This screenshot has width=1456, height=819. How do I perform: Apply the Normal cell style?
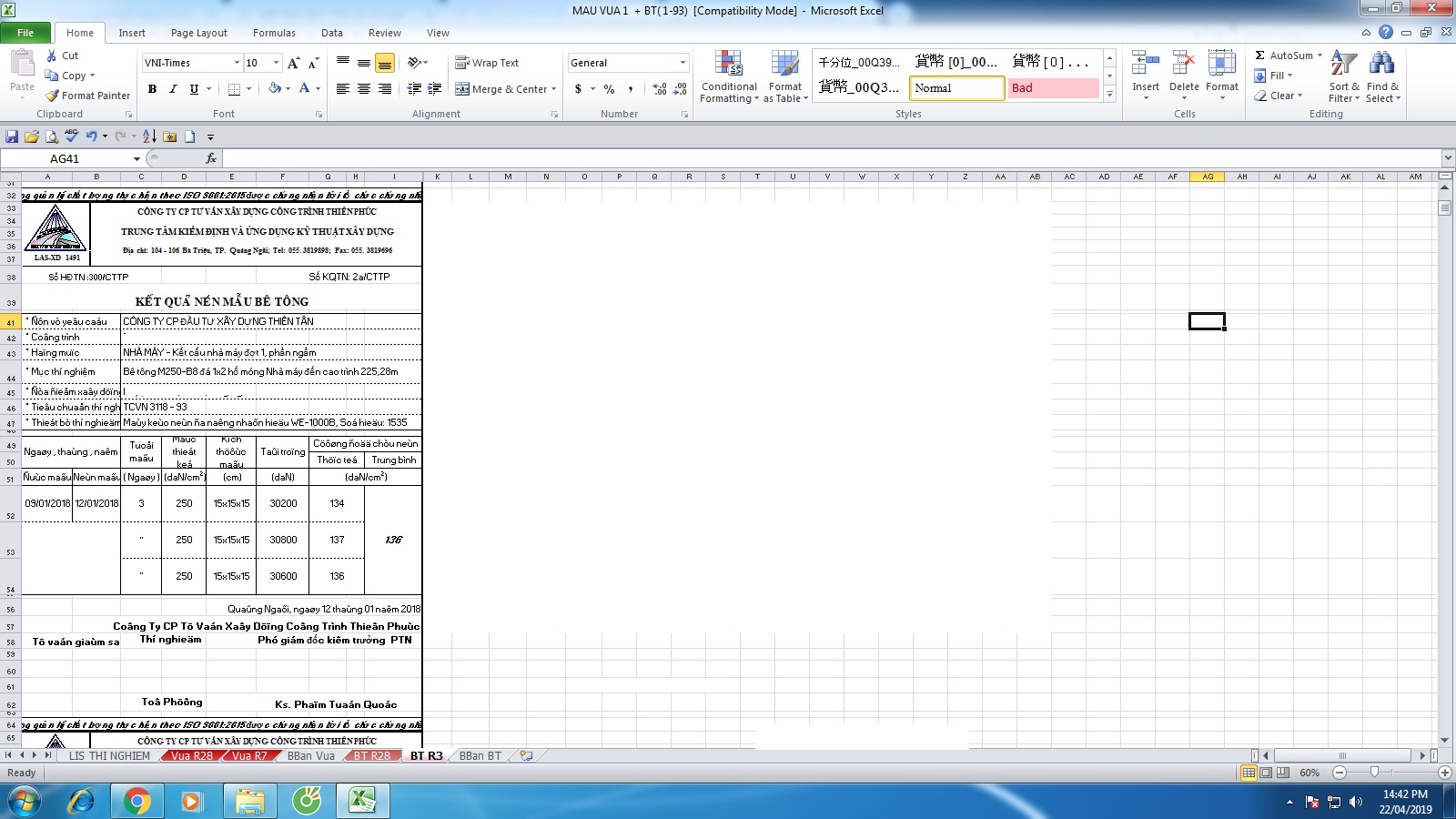click(x=956, y=88)
